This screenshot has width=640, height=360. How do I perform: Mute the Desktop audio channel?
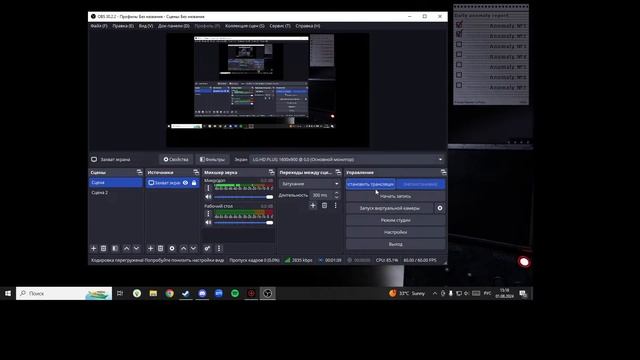click(x=209, y=222)
